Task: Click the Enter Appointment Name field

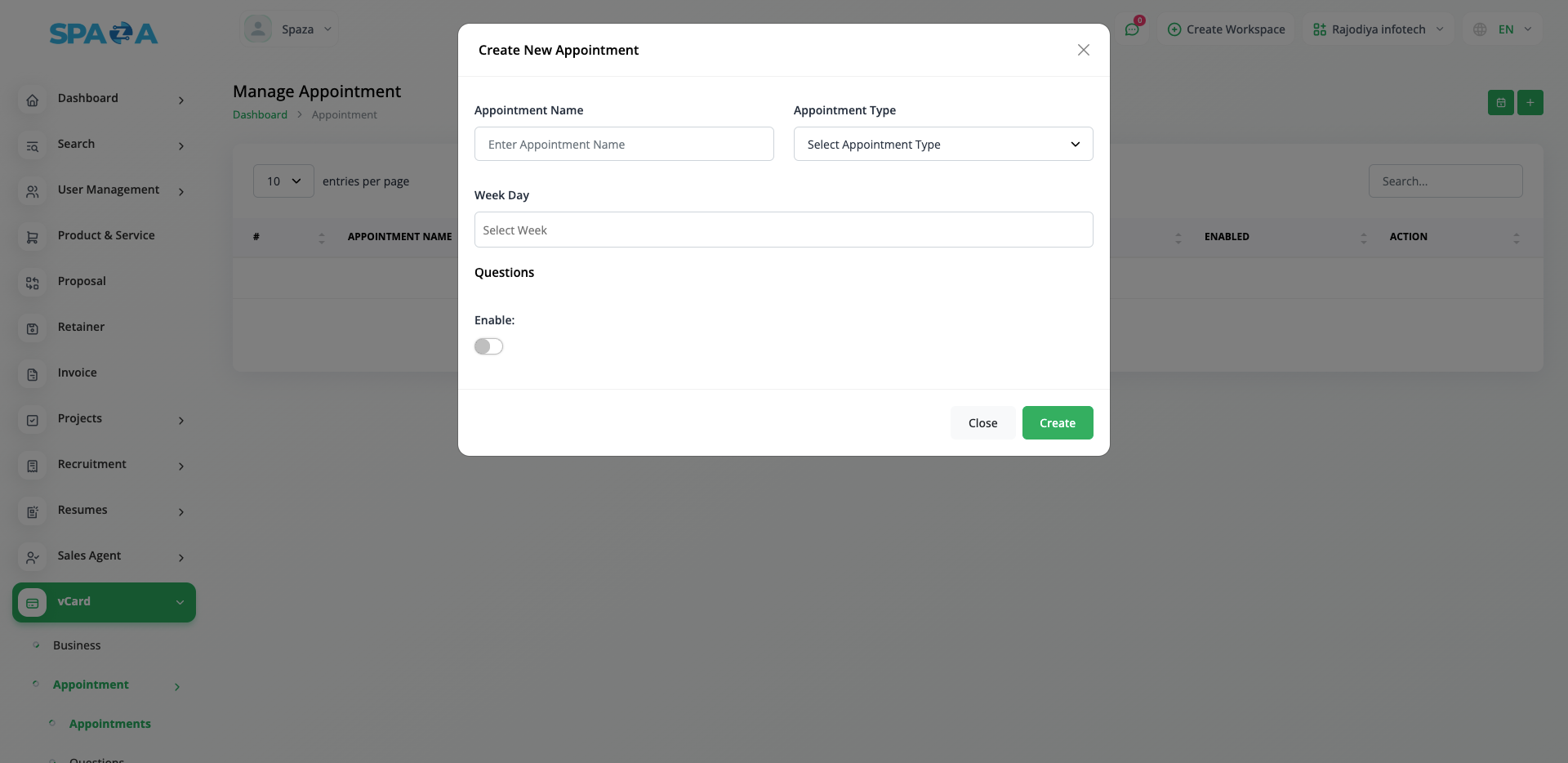Action: 624,145
